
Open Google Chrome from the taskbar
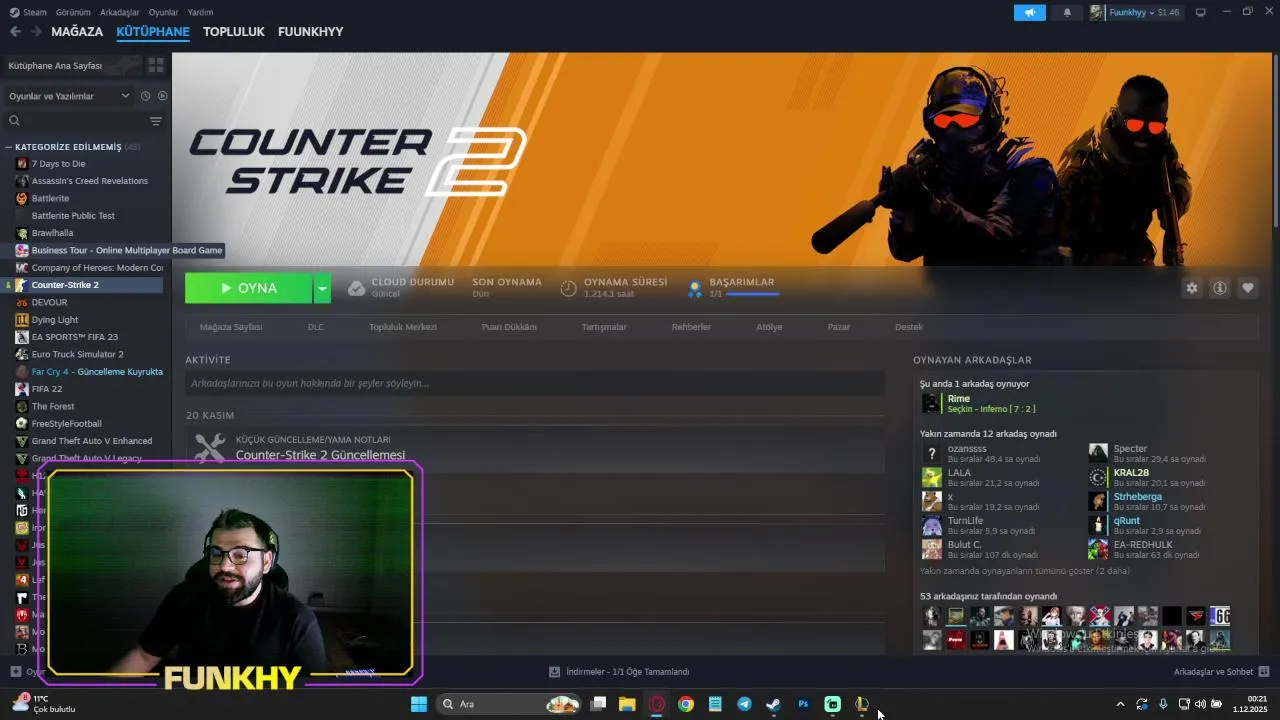pyautogui.click(x=685, y=704)
